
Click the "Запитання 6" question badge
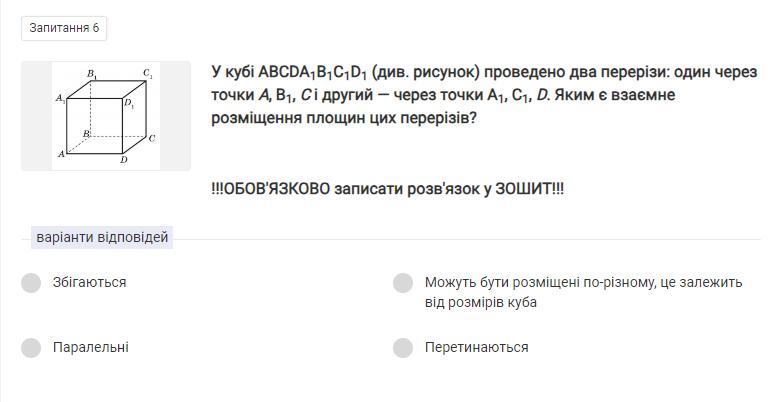coord(64,28)
